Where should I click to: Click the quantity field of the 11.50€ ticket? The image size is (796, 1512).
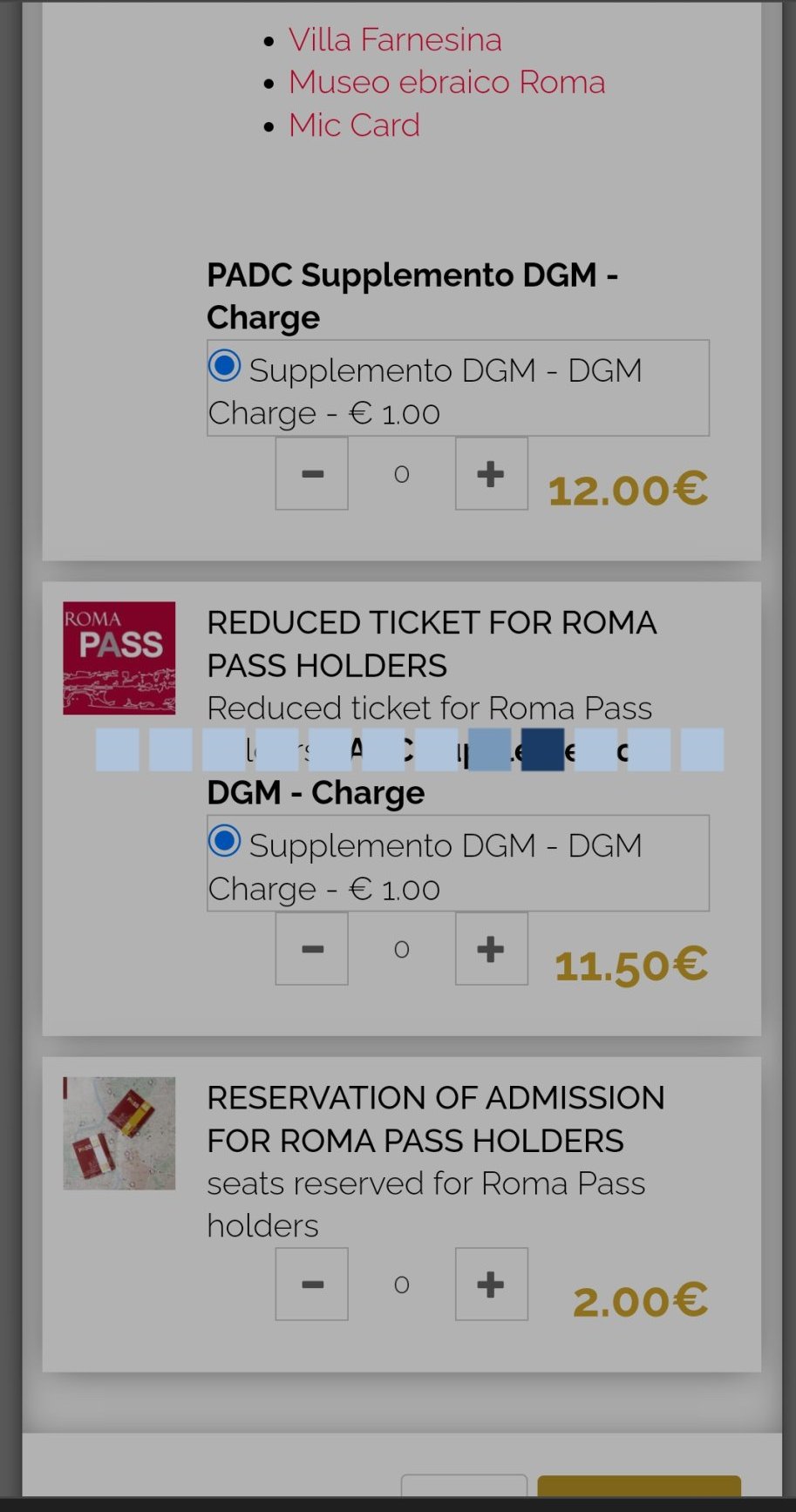[401, 949]
